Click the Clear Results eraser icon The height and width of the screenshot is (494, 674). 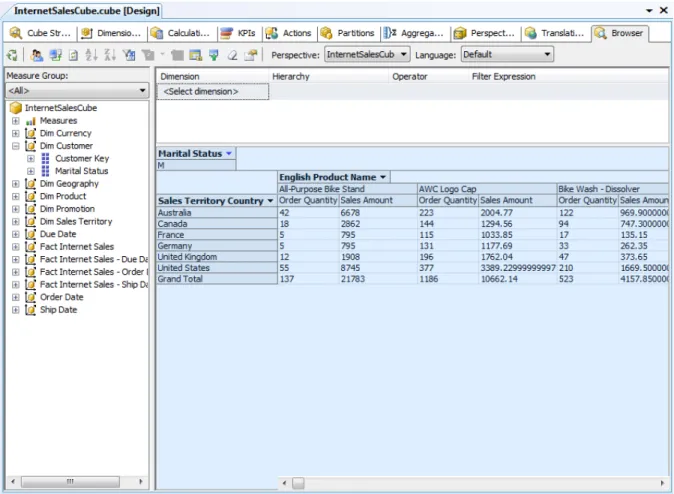(233, 55)
